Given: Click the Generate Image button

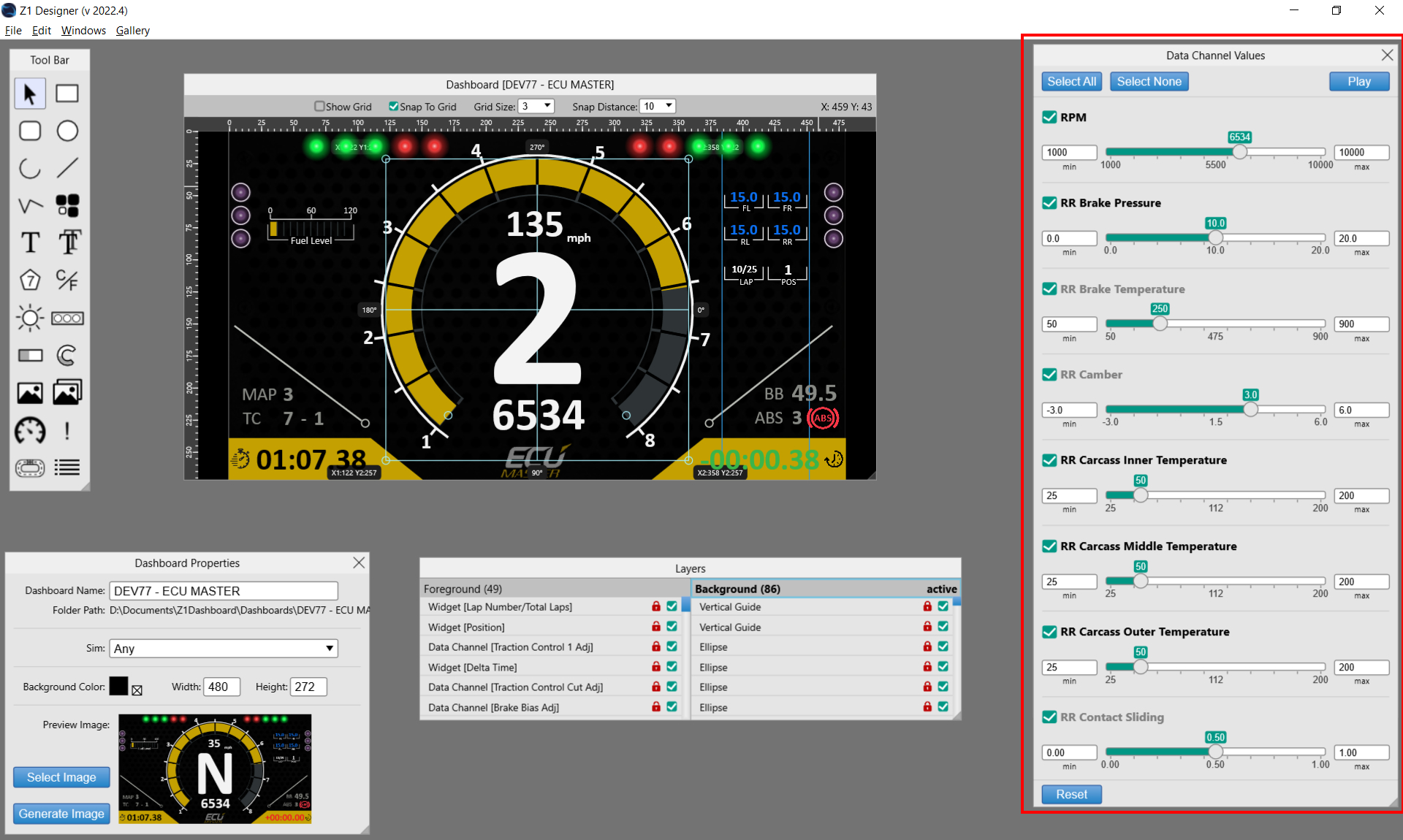Looking at the screenshot, I should point(61,814).
